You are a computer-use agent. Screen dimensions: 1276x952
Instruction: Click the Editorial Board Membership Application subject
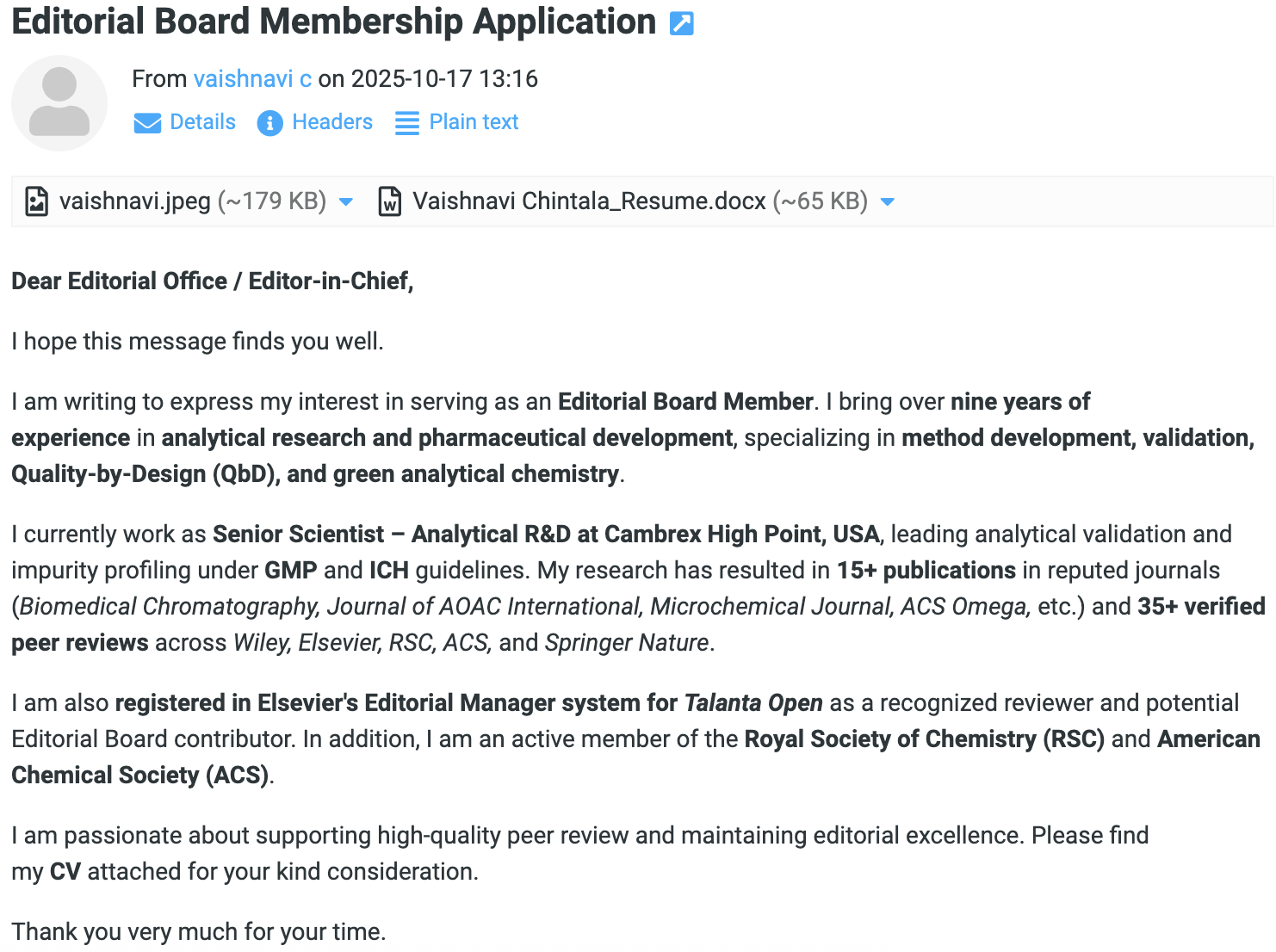[x=333, y=22]
